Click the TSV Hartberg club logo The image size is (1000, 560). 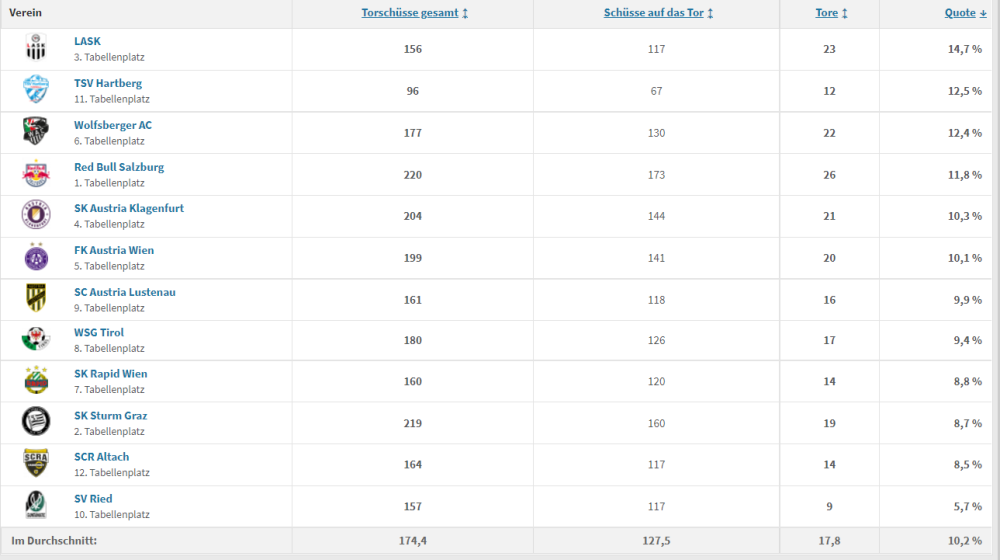coord(36,90)
